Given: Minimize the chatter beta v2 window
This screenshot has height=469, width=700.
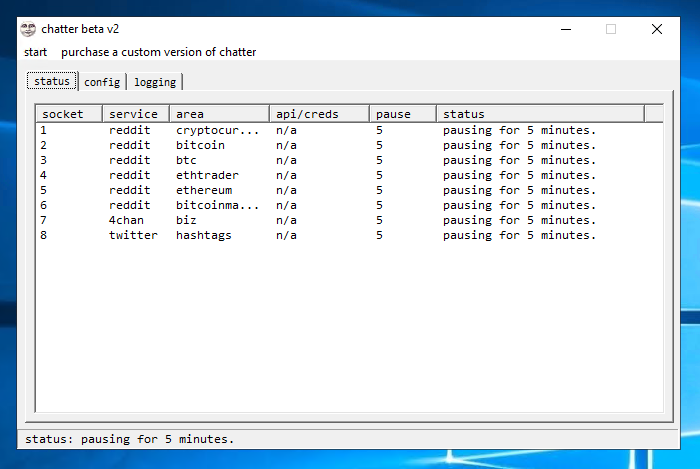Looking at the screenshot, I should [566, 29].
